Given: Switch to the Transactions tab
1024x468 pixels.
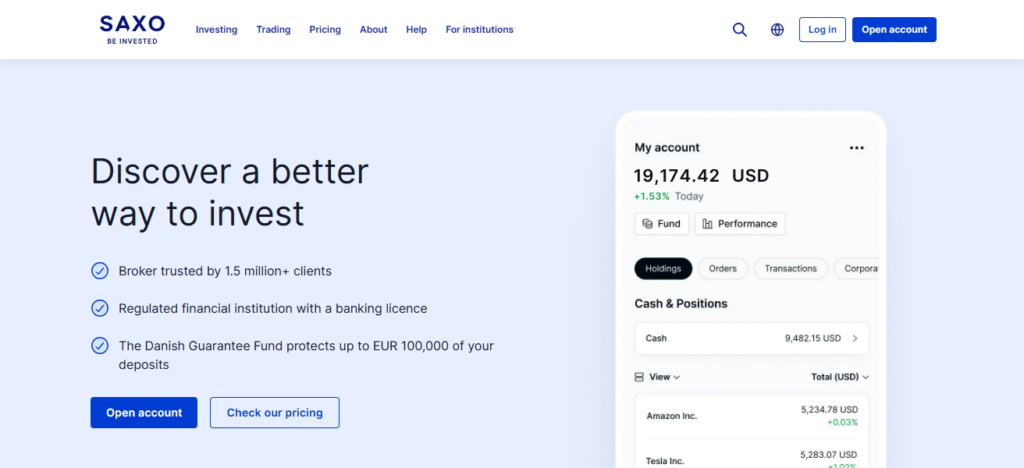Looking at the screenshot, I should [790, 268].
